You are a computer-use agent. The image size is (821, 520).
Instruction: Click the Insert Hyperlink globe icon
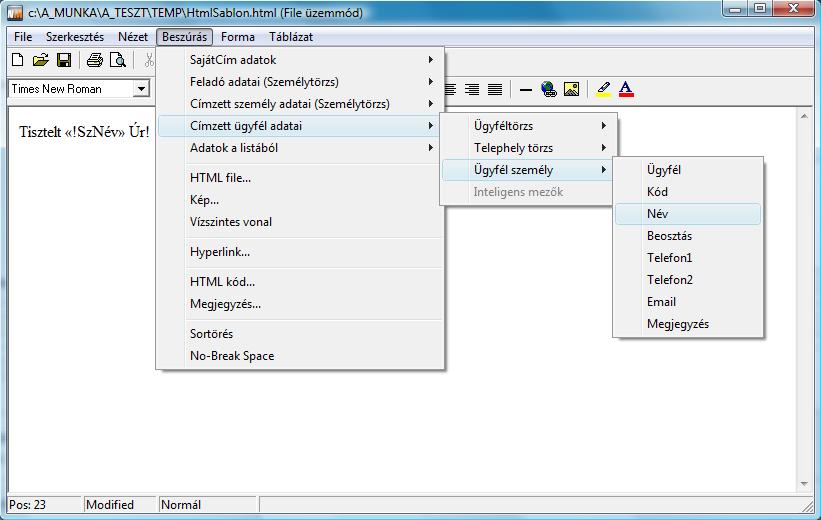(x=548, y=89)
